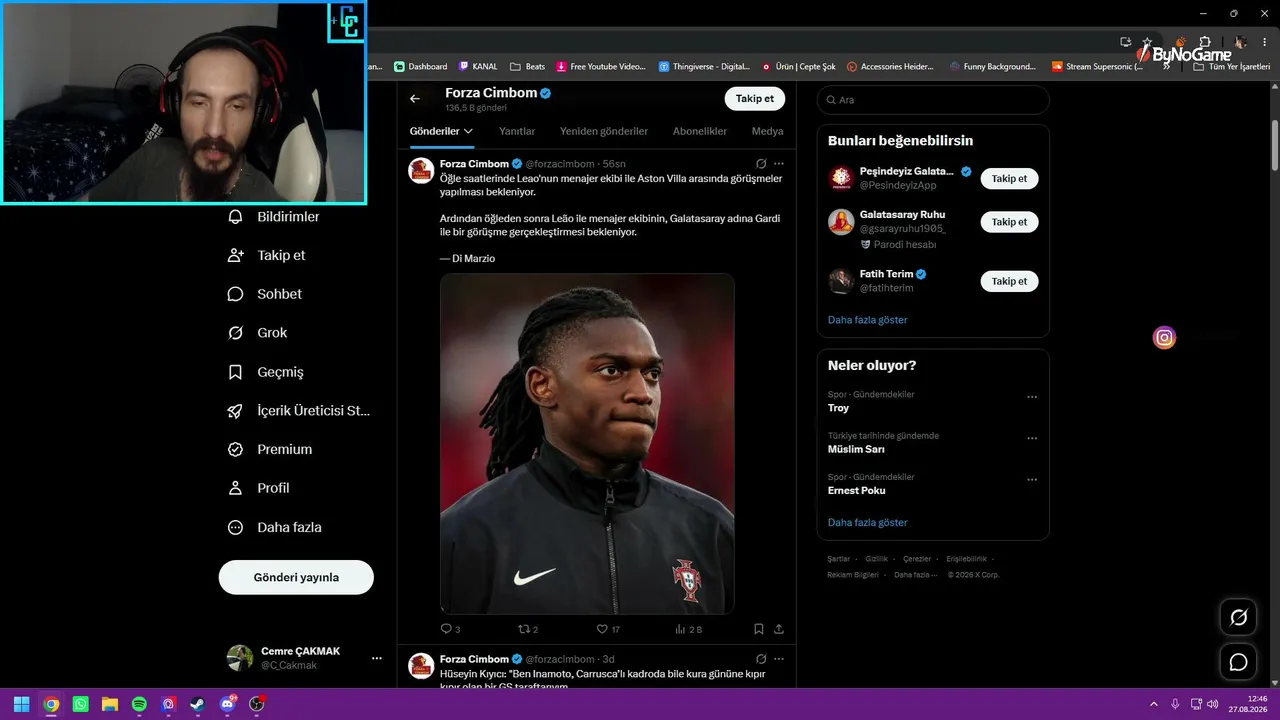The image size is (1280, 720).
Task: Open WhatsApp from the taskbar
Action: tap(81, 704)
